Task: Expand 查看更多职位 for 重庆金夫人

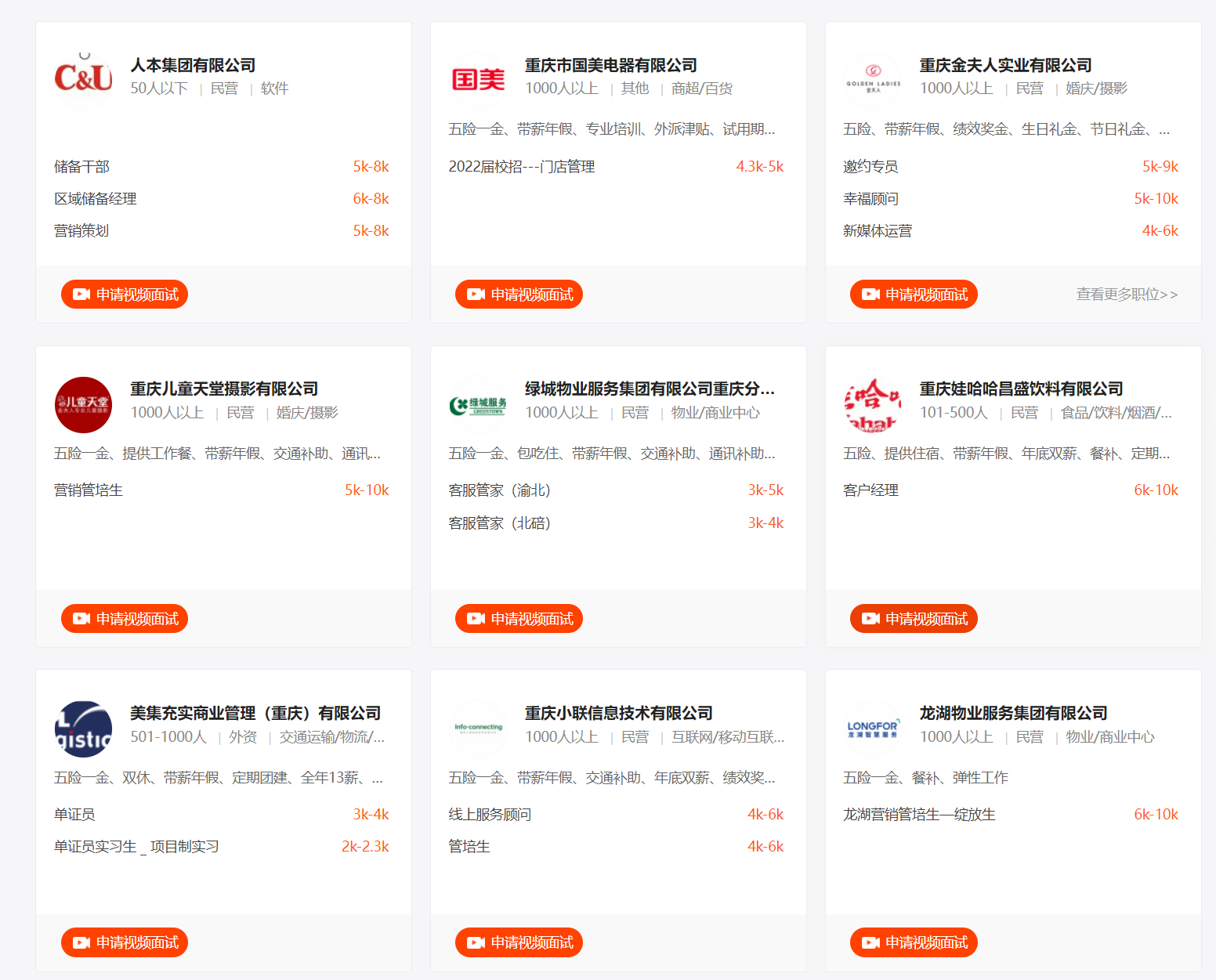Action: (x=1126, y=295)
